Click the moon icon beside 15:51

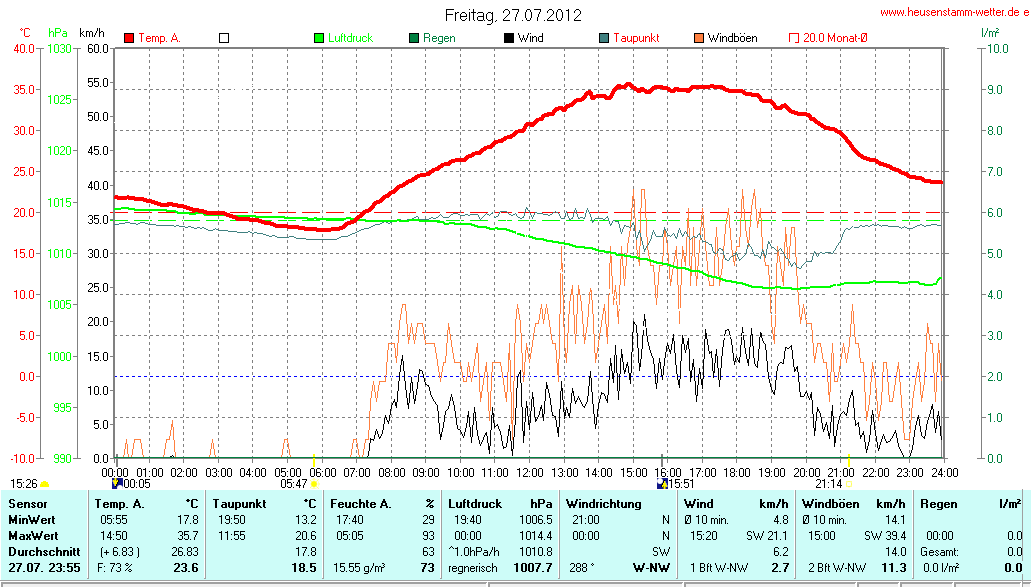[661, 484]
